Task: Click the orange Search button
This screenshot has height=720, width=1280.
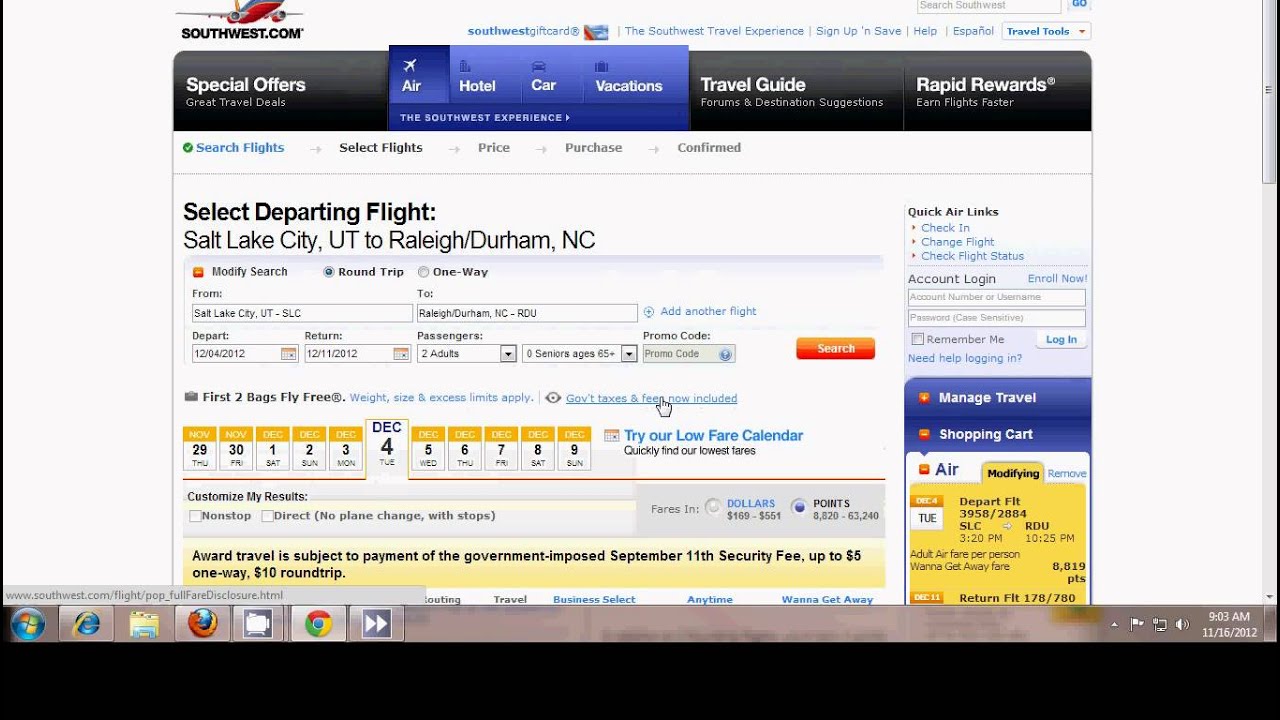Action: [835, 348]
